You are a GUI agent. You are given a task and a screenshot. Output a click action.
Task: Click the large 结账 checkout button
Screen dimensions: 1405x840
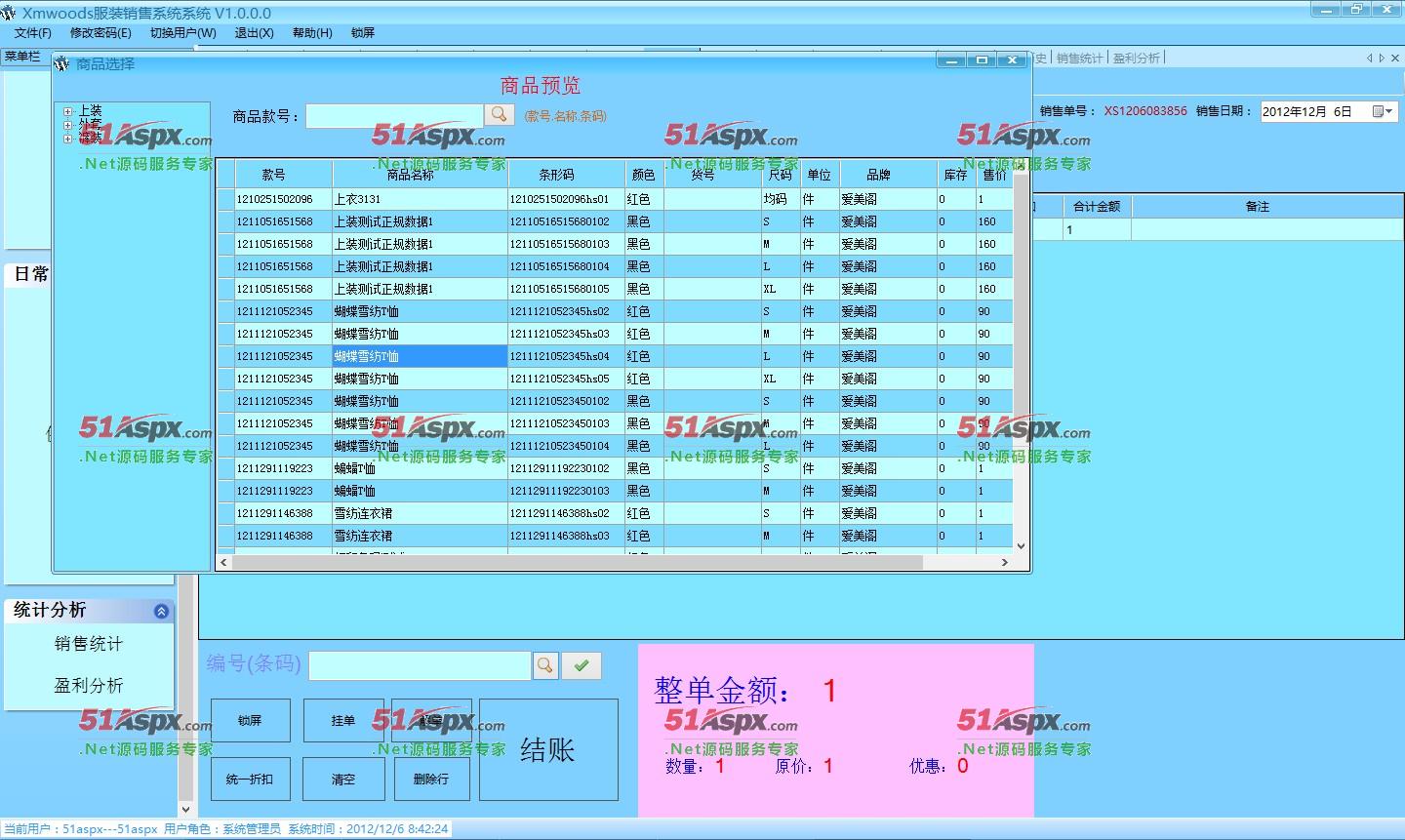(548, 749)
